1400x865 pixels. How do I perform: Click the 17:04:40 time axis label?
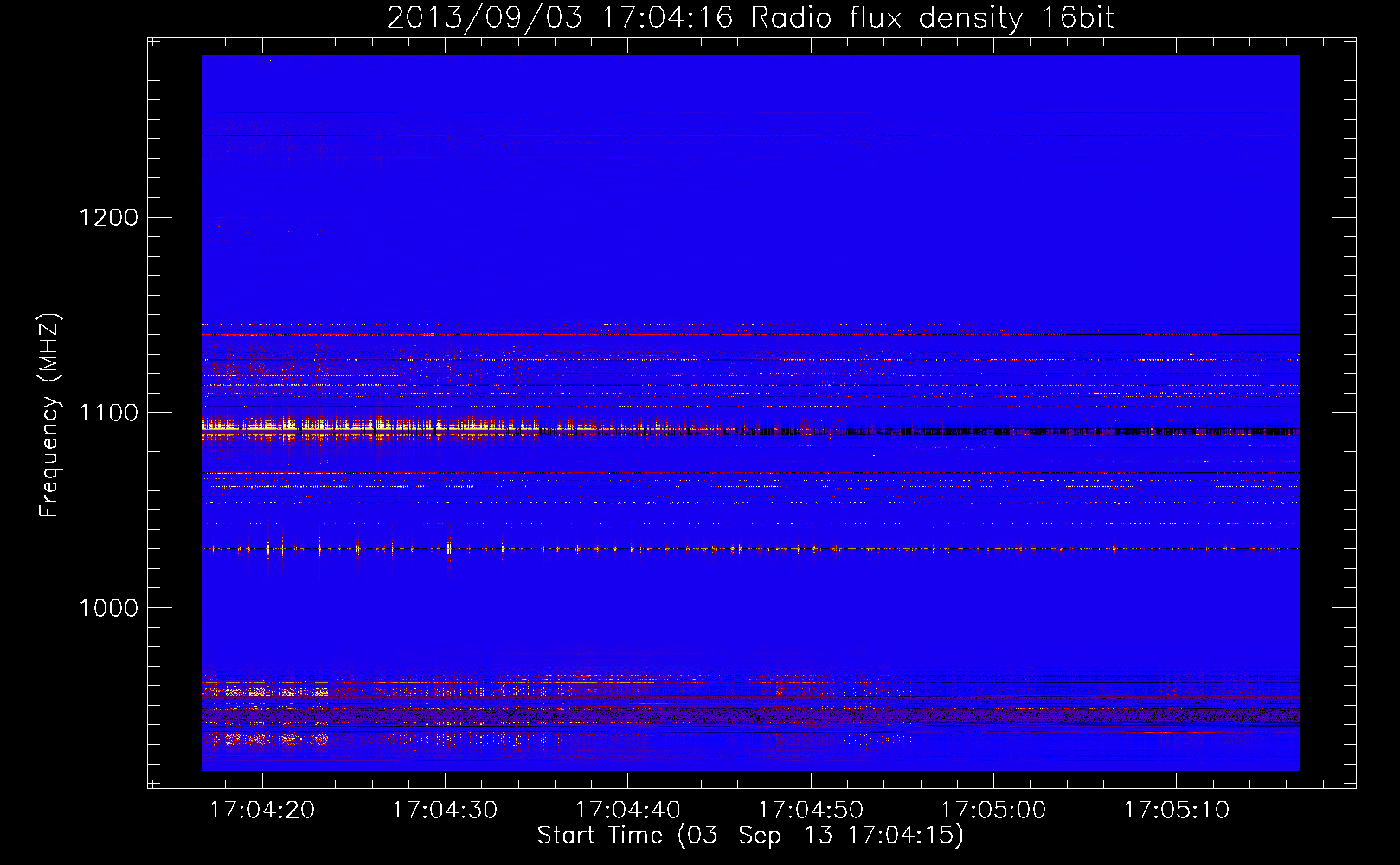(627, 811)
